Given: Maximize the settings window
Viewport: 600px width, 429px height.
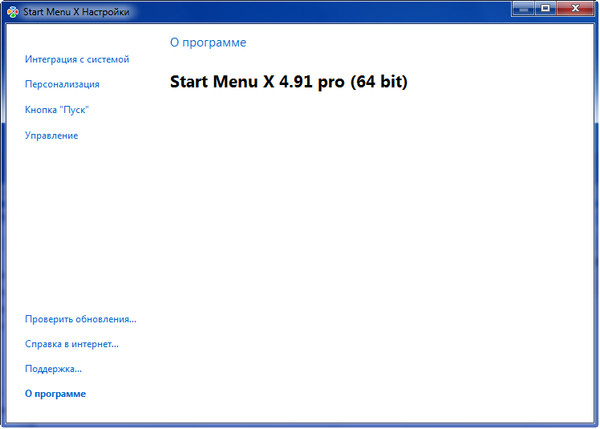Looking at the screenshot, I should pos(545,8).
